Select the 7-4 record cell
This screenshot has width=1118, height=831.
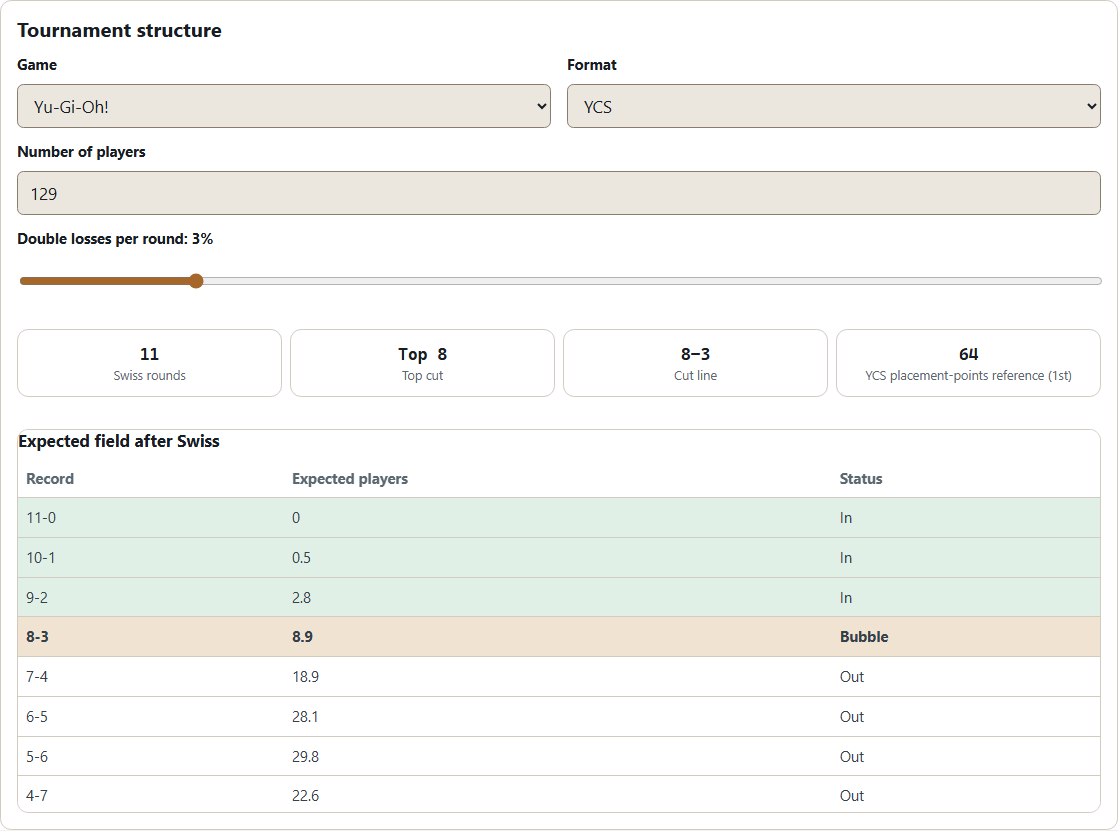click(x=37, y=677)
